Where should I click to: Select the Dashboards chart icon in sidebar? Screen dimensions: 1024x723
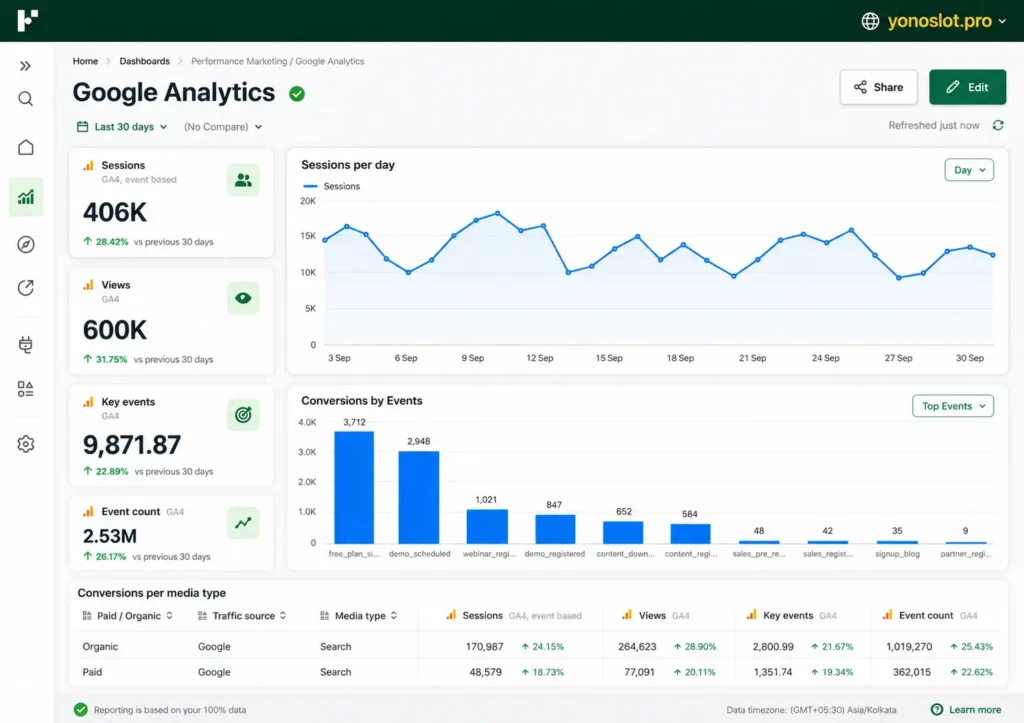pyautogui.click(x=26, y=197)
